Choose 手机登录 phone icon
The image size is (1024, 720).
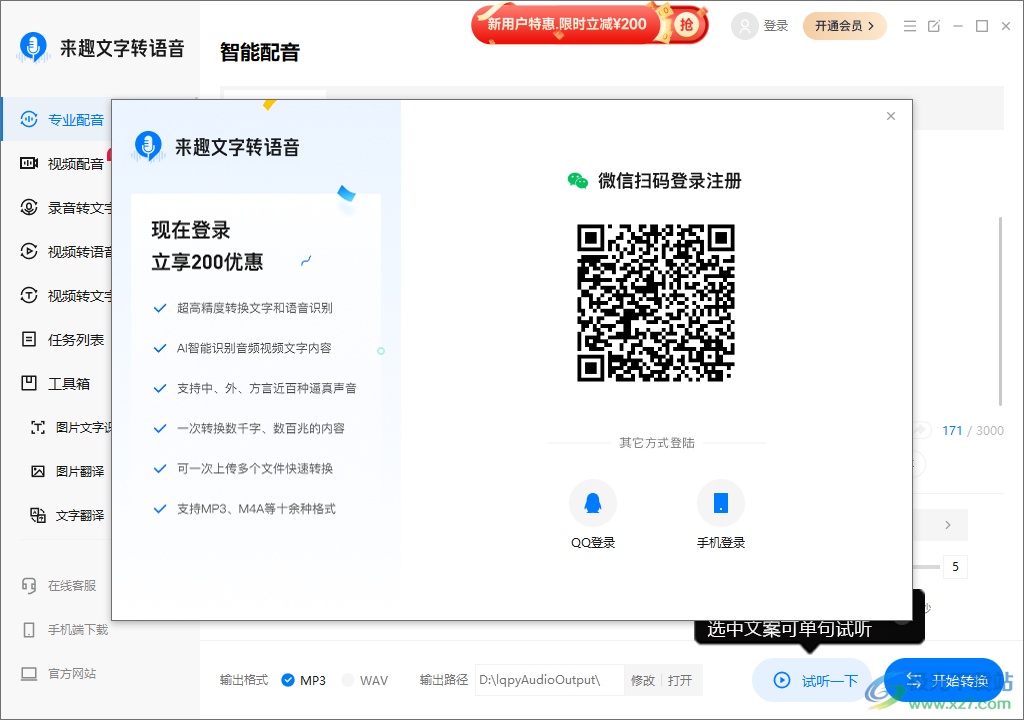(x=721, y=503)
